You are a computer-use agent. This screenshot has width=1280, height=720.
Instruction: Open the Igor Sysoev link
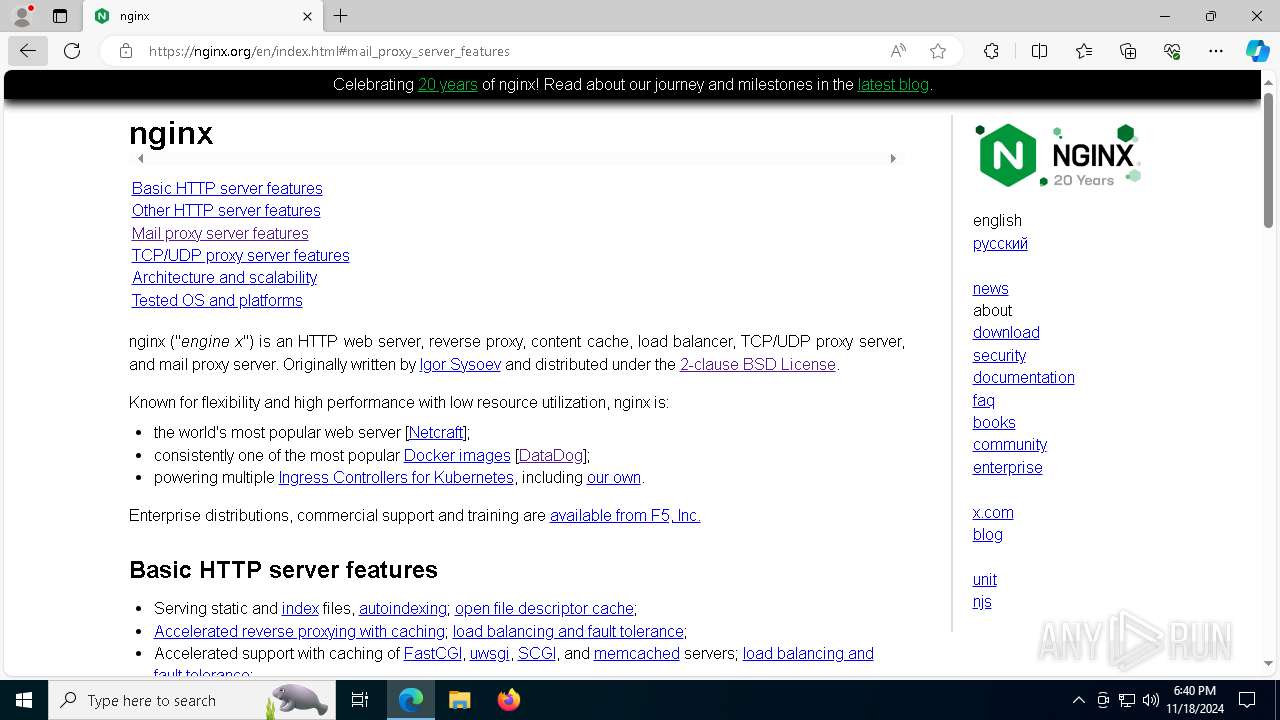pos(460,364)
